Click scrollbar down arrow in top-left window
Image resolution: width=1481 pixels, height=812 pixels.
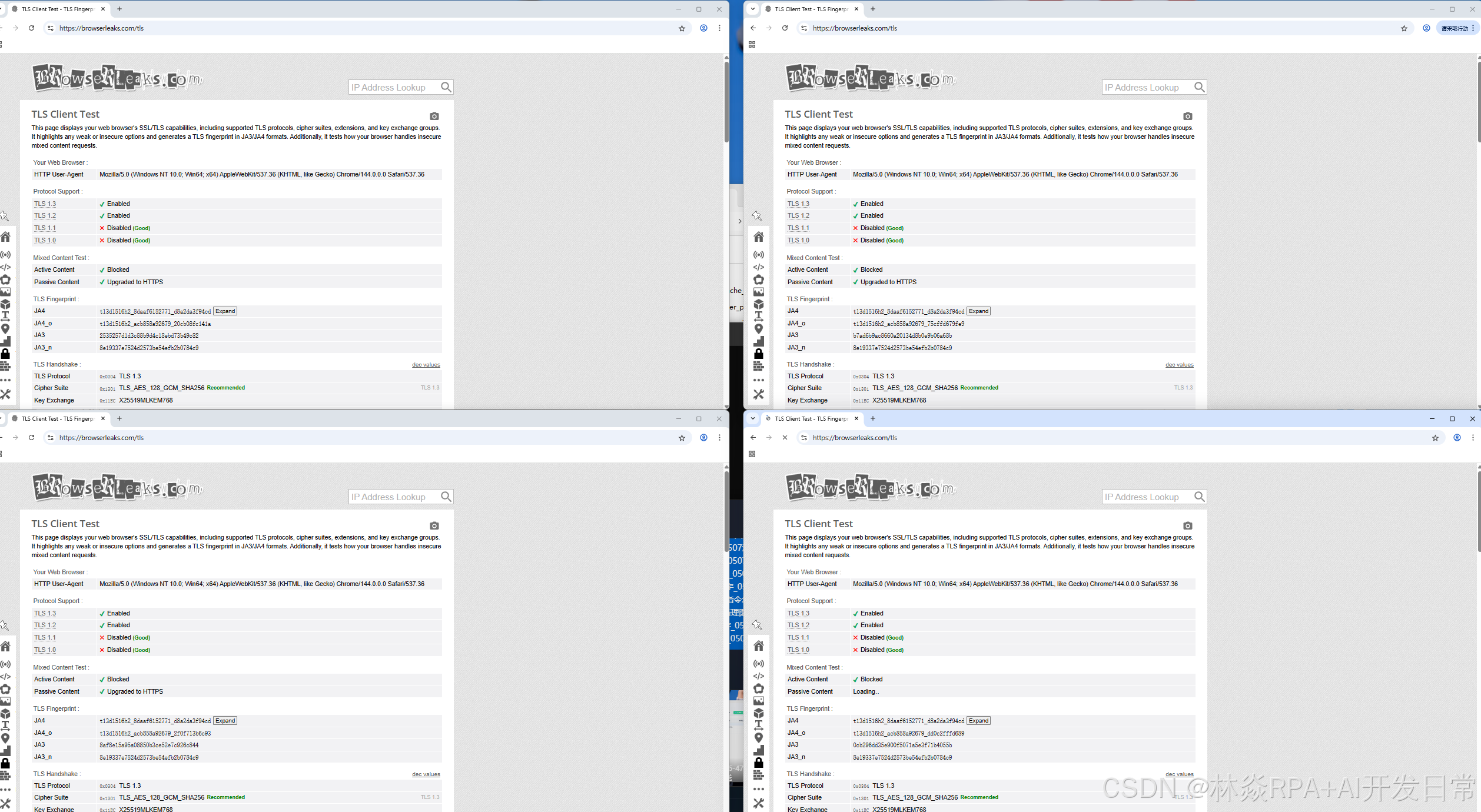(726, 406)
